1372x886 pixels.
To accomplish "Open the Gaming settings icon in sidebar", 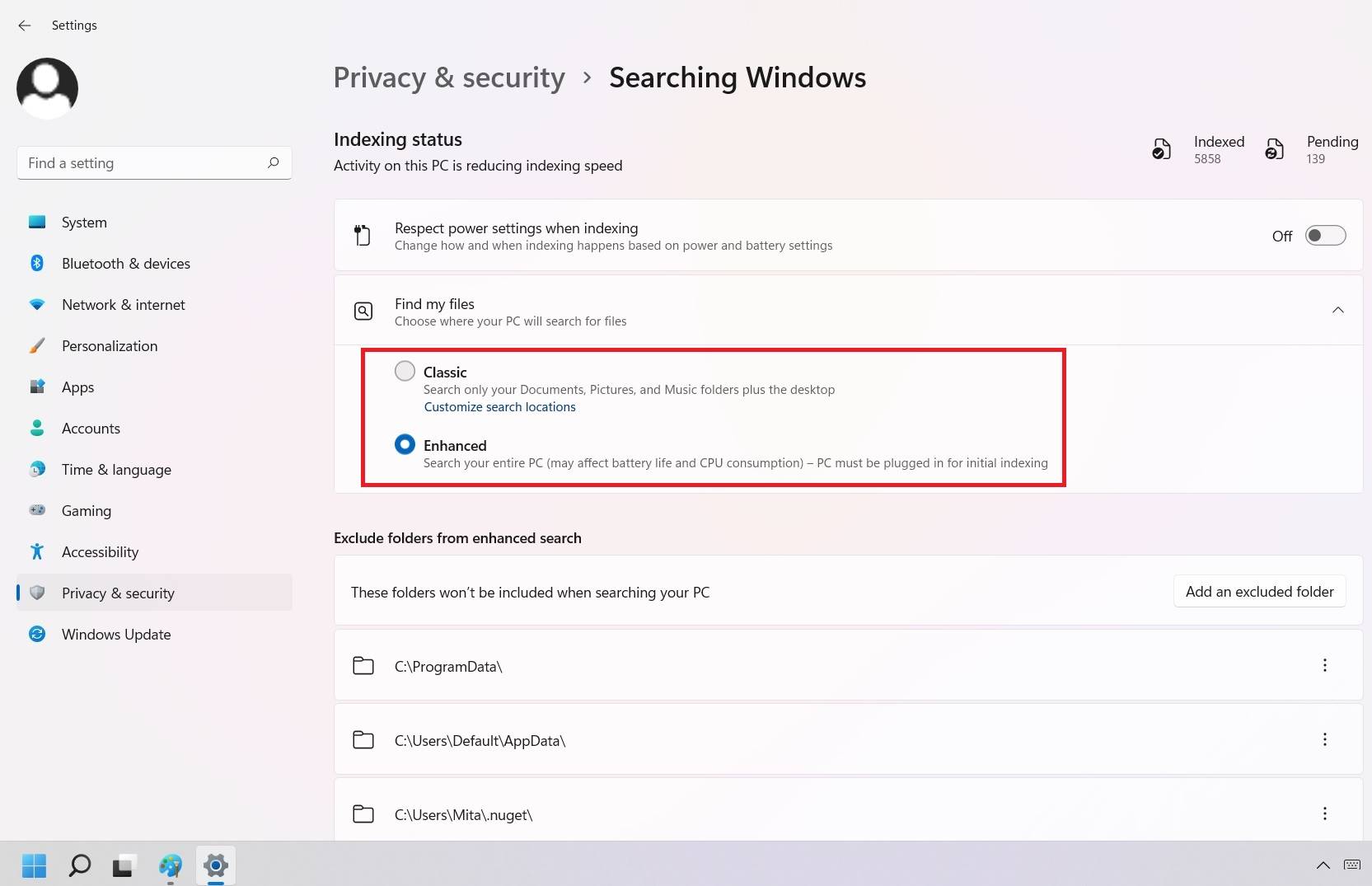I will pyautogui.click(x=37, y=511).
